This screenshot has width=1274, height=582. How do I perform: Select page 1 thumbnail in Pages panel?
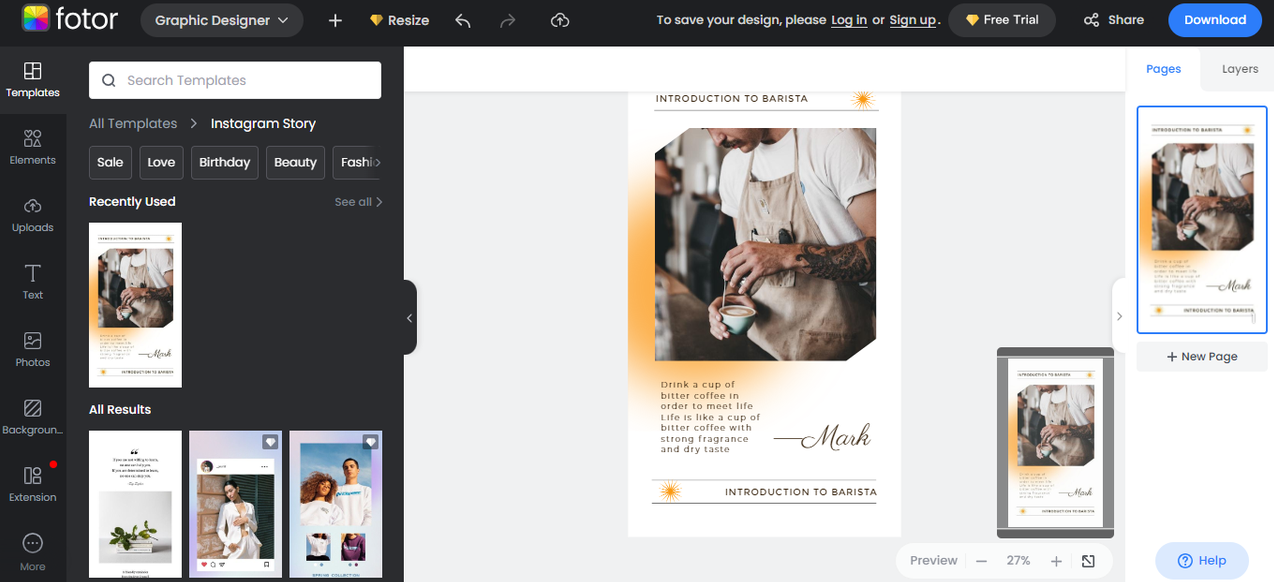1202,219
